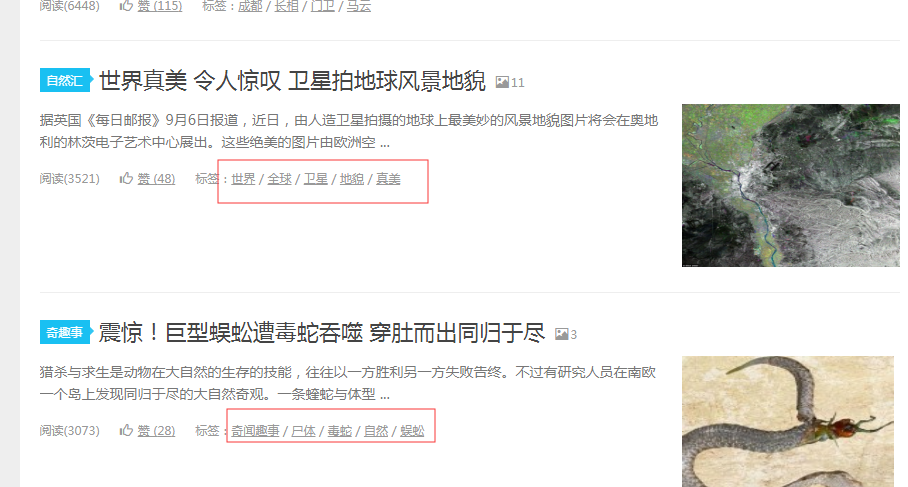Click the 自然汇 category badge
The image size is (908, 487).
[x=65, y=80]
